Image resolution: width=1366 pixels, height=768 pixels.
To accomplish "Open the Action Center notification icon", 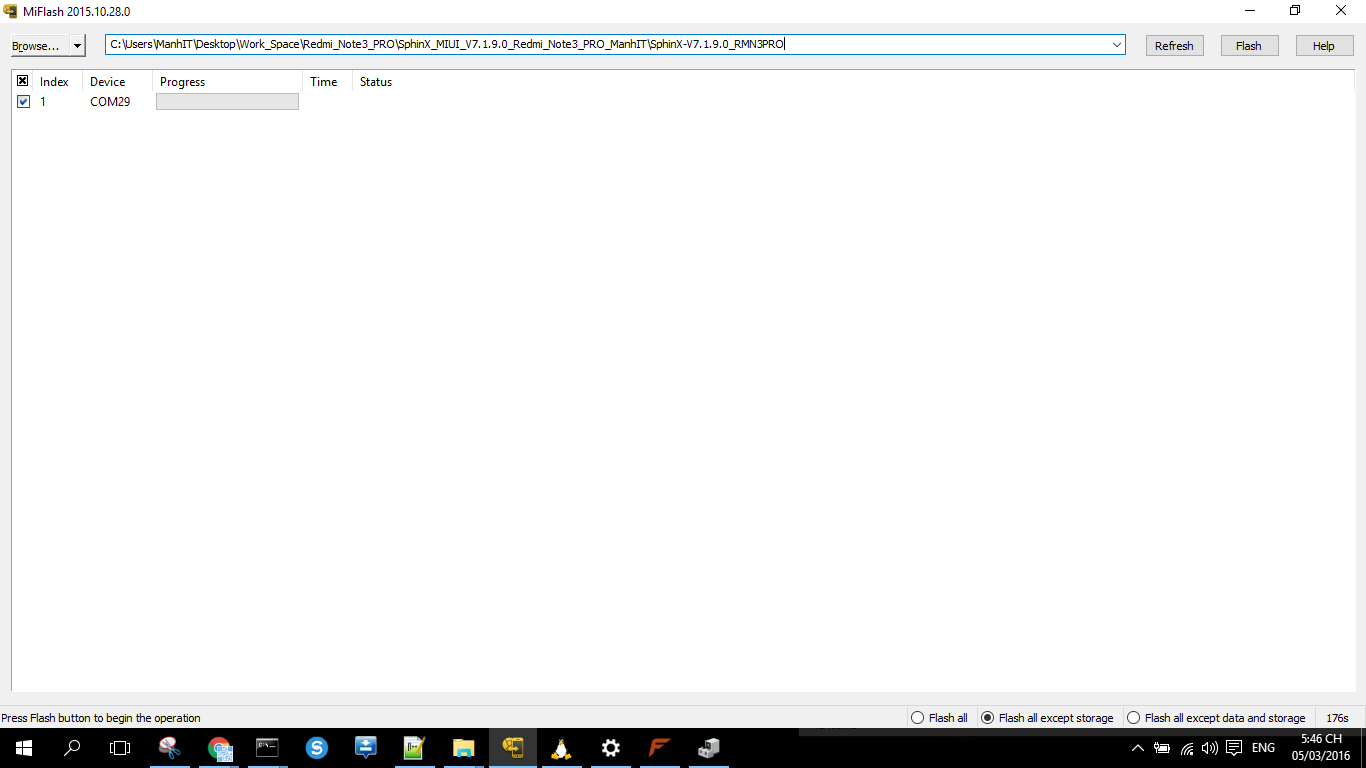I will (1234, 748).
